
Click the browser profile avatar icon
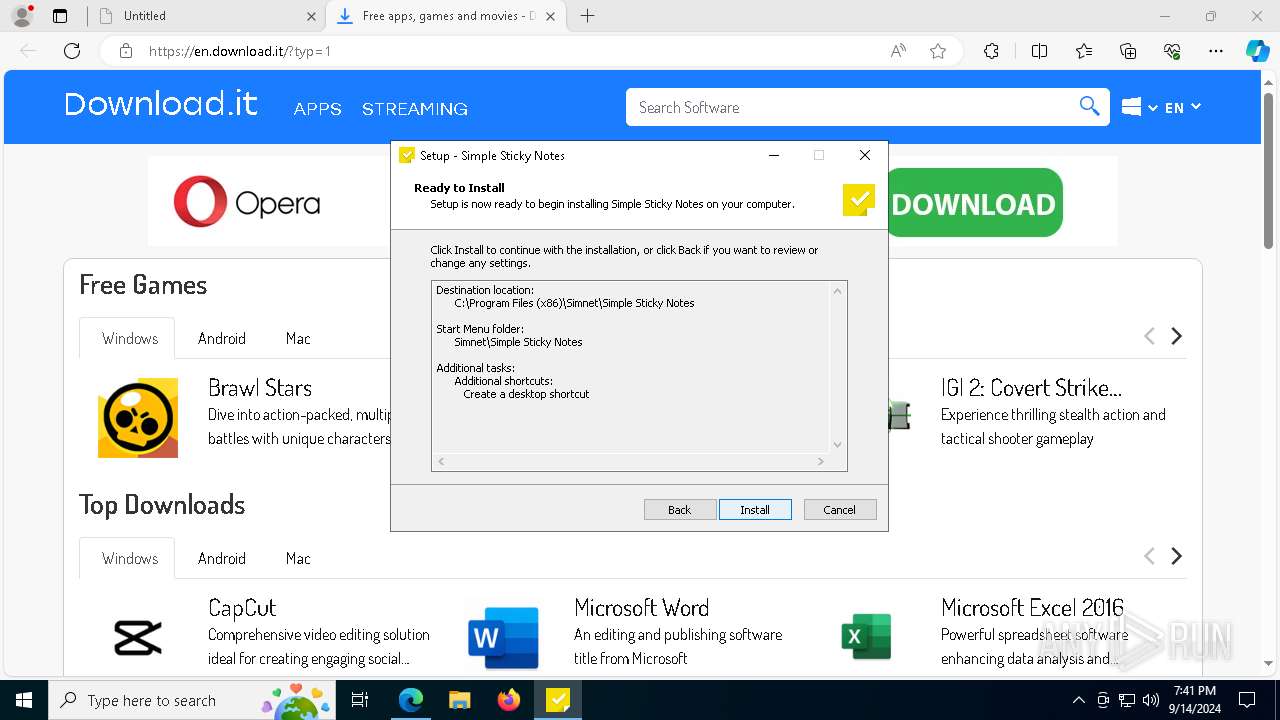[x=22, y=16]
